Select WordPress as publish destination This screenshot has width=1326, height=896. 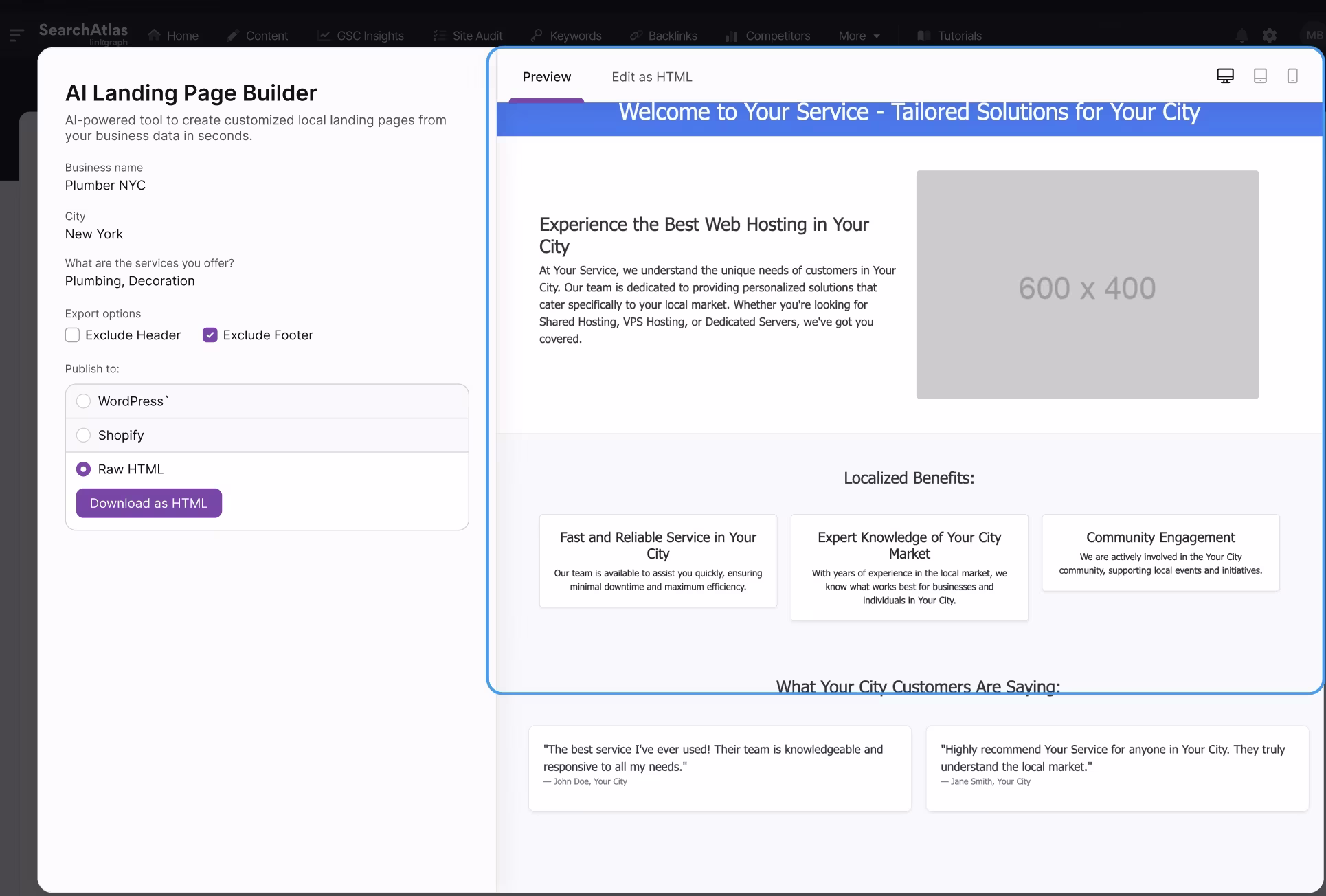pyautogui.click(x=82, y=401)
